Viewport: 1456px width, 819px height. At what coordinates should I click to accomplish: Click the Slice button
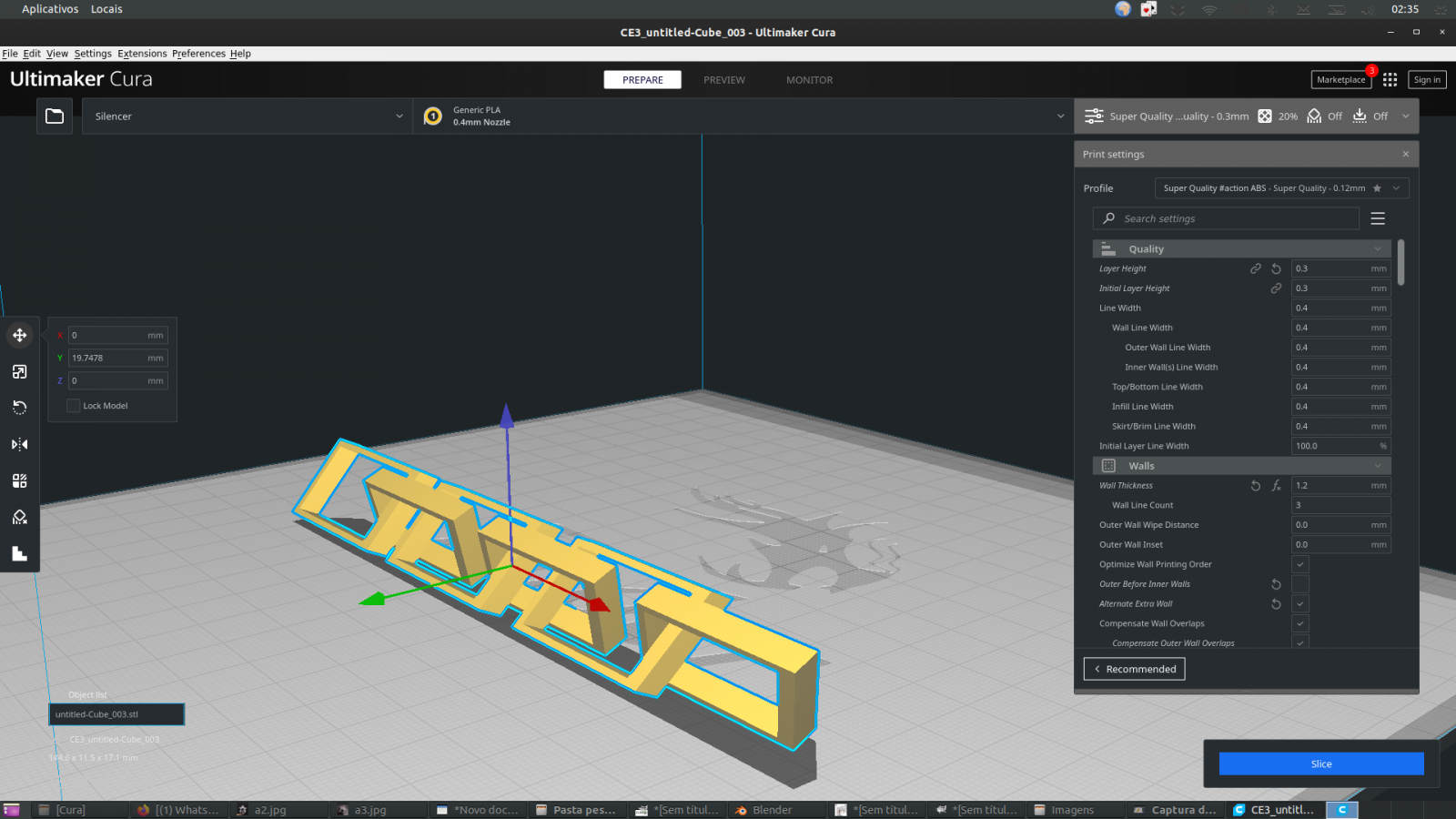pyautogui.click(x=1321, y=763)
